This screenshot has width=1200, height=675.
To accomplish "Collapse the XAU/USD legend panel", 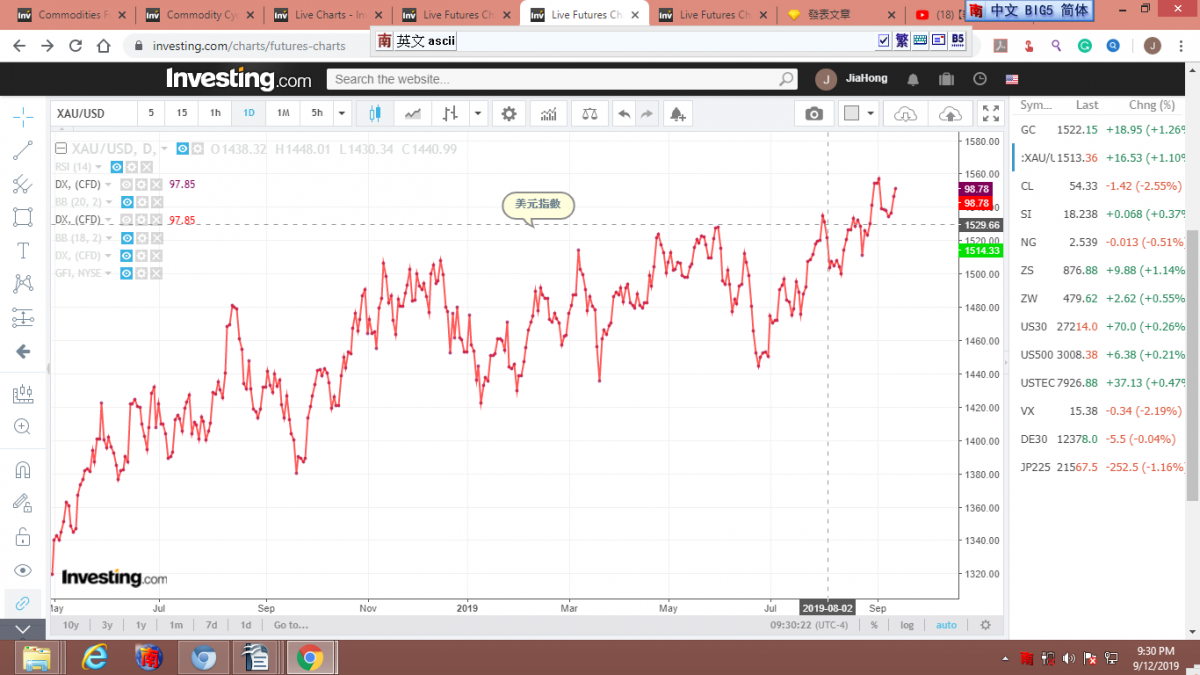I will click(x=61, y=149).
